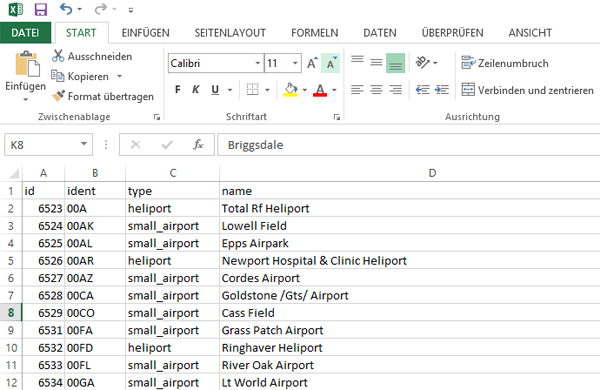Viewport: 600px width, 390px height.
Task: Open Schriftart dialog launcher
Action: 336,117
